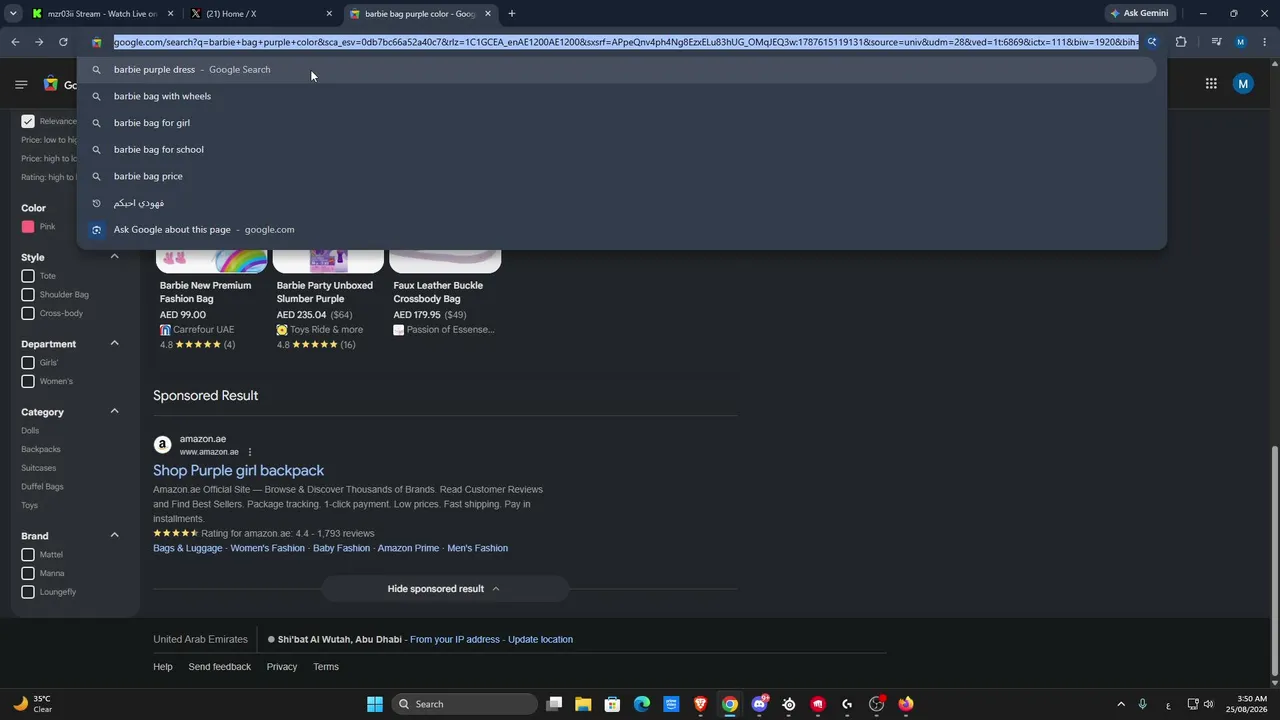Enable the Tote style checkbox
This screenshot has height=720, width=1280.
(28, 276)
